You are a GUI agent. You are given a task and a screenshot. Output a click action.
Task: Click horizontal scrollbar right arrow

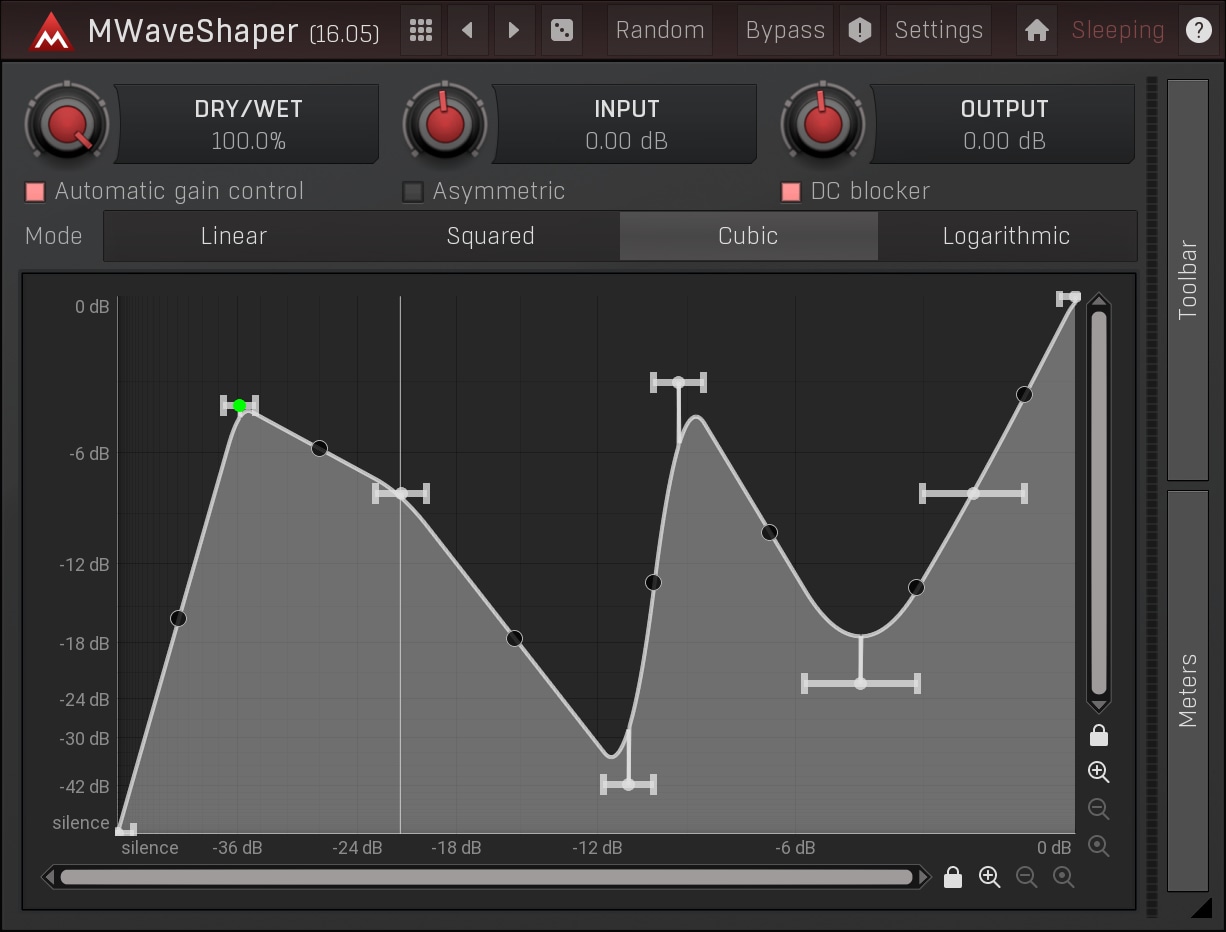(924, 877)
